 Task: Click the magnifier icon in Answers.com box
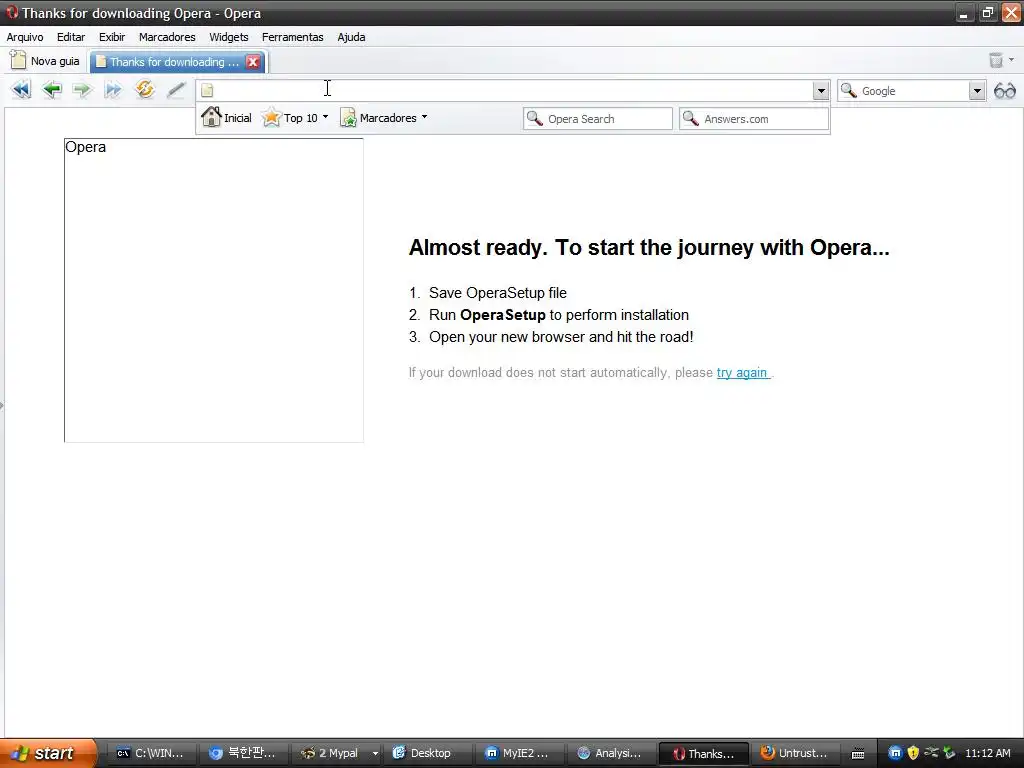(x=690, y=118)
